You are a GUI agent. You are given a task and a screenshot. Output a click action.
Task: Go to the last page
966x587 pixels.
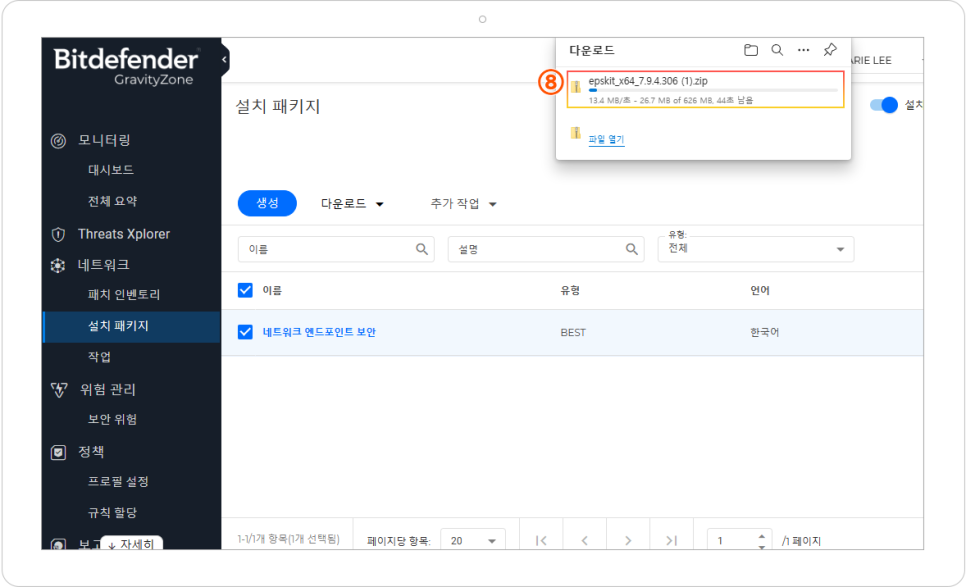[x=672, y=540]
